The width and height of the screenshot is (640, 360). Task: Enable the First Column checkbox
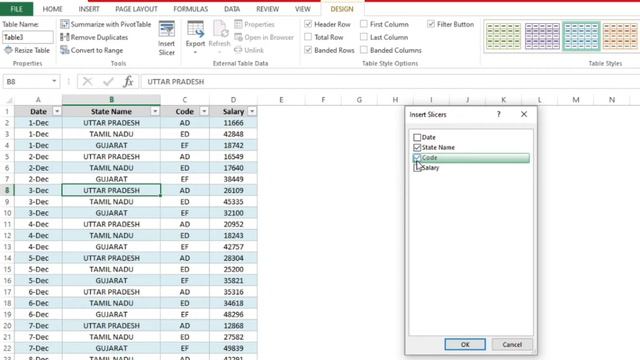coord(364,24)
